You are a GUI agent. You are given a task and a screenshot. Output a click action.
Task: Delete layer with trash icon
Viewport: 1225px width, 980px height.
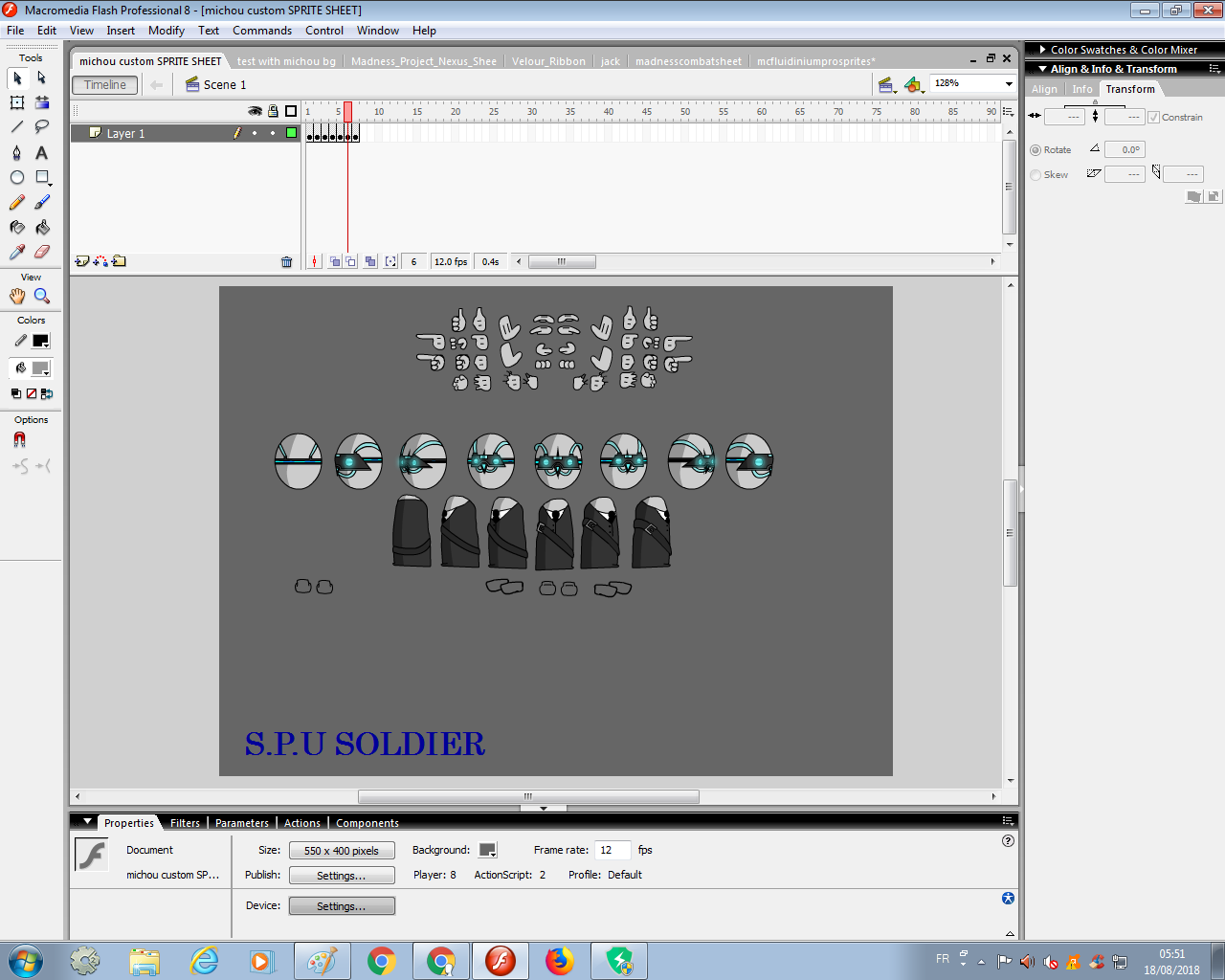286,261
